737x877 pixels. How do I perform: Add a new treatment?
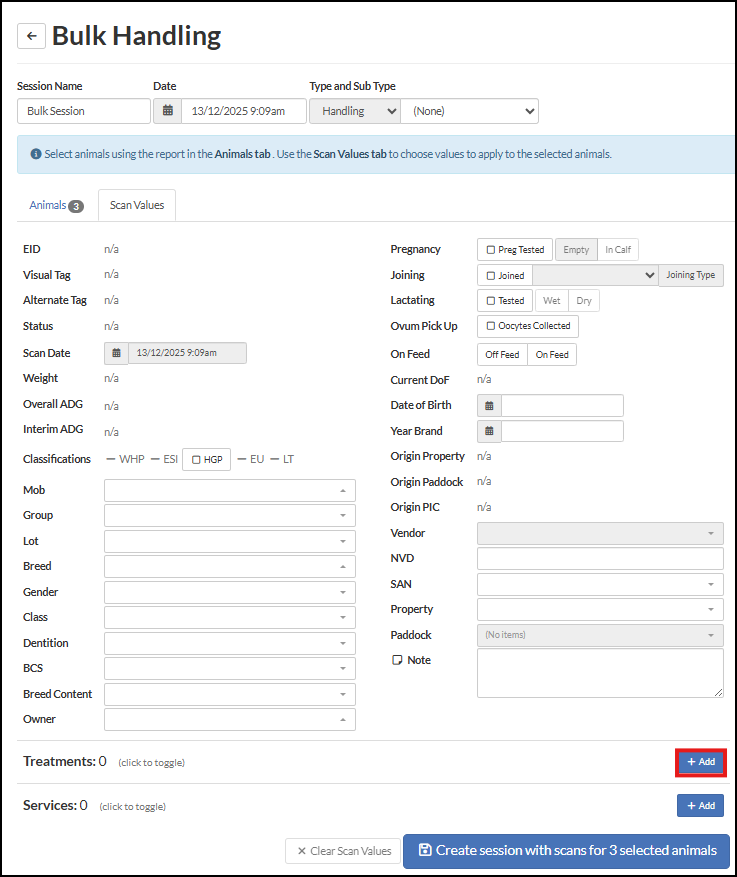pyautogui.click(x=700, y=762)
